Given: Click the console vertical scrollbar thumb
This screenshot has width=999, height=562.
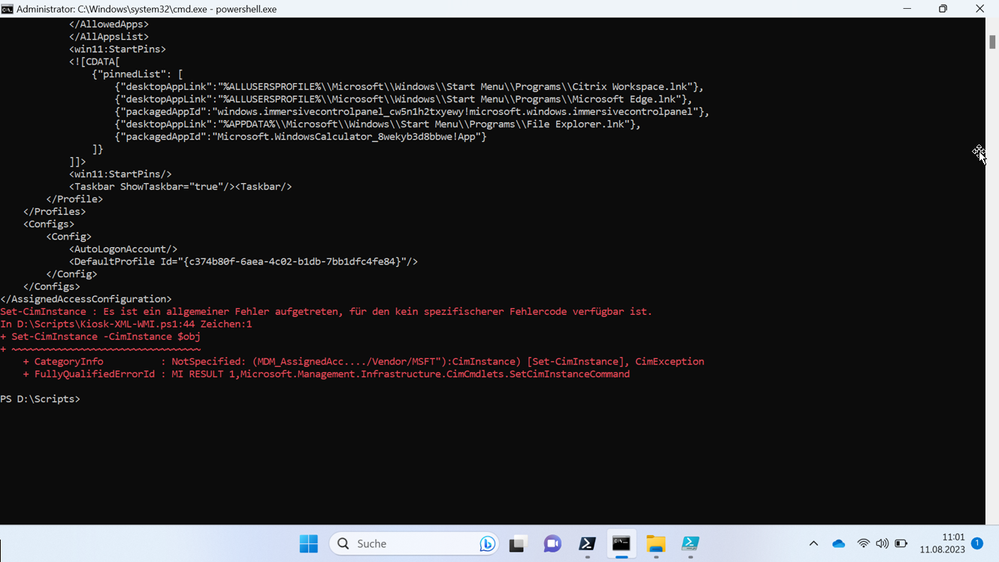Looking at the screenshot, I should click(992, 42).
